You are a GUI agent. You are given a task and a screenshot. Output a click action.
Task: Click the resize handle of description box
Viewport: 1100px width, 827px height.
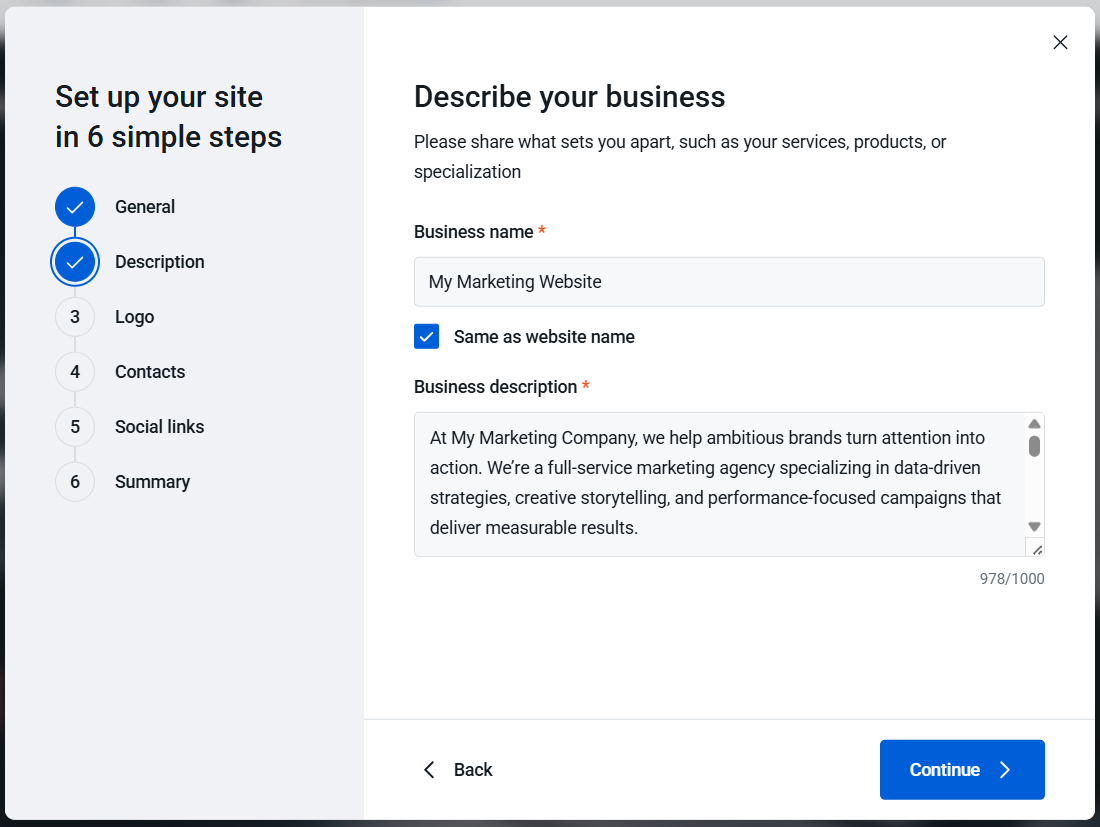(x=1036, y=549)
